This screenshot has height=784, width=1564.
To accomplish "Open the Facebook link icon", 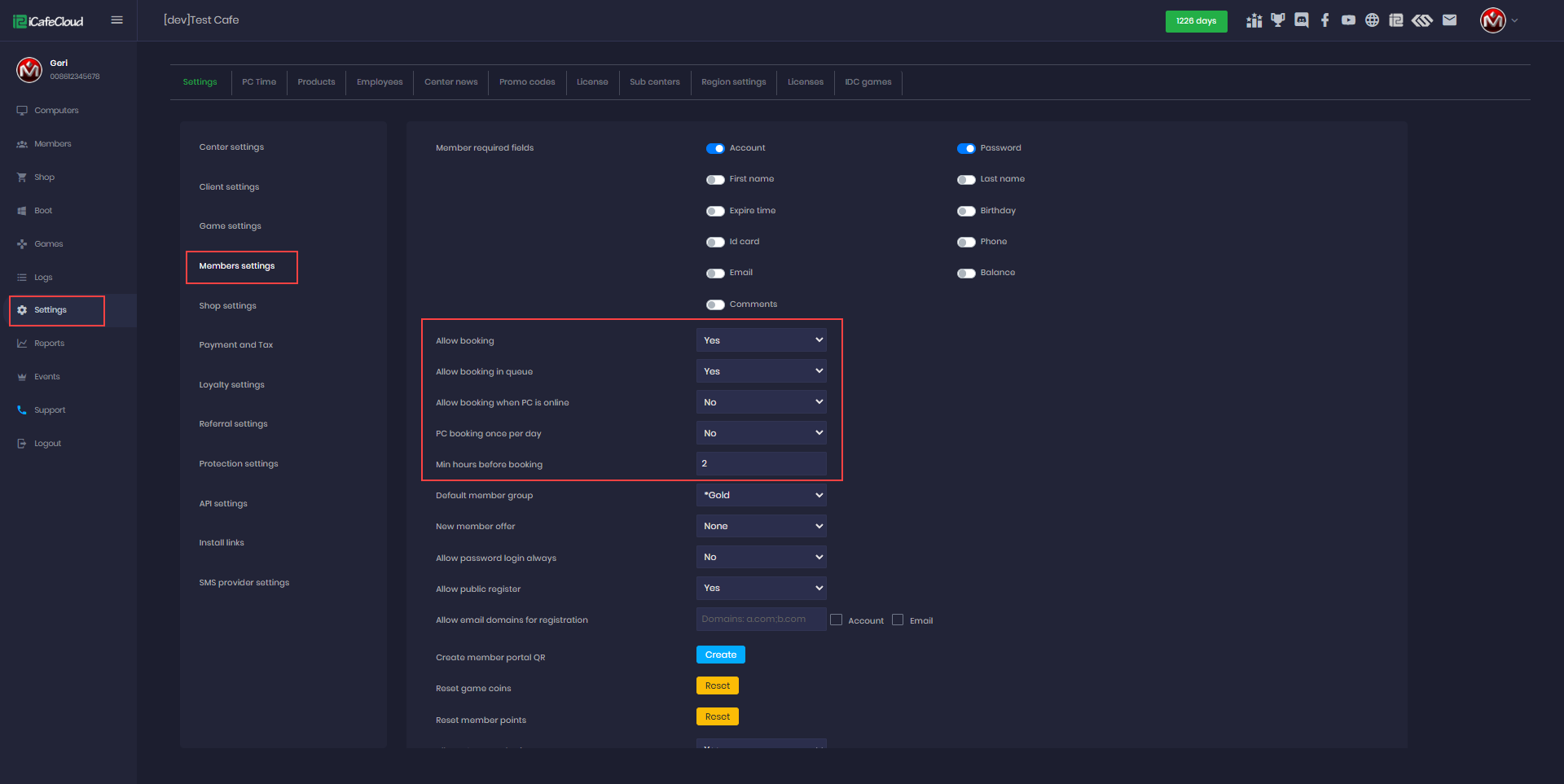I will click(1325, 20).
